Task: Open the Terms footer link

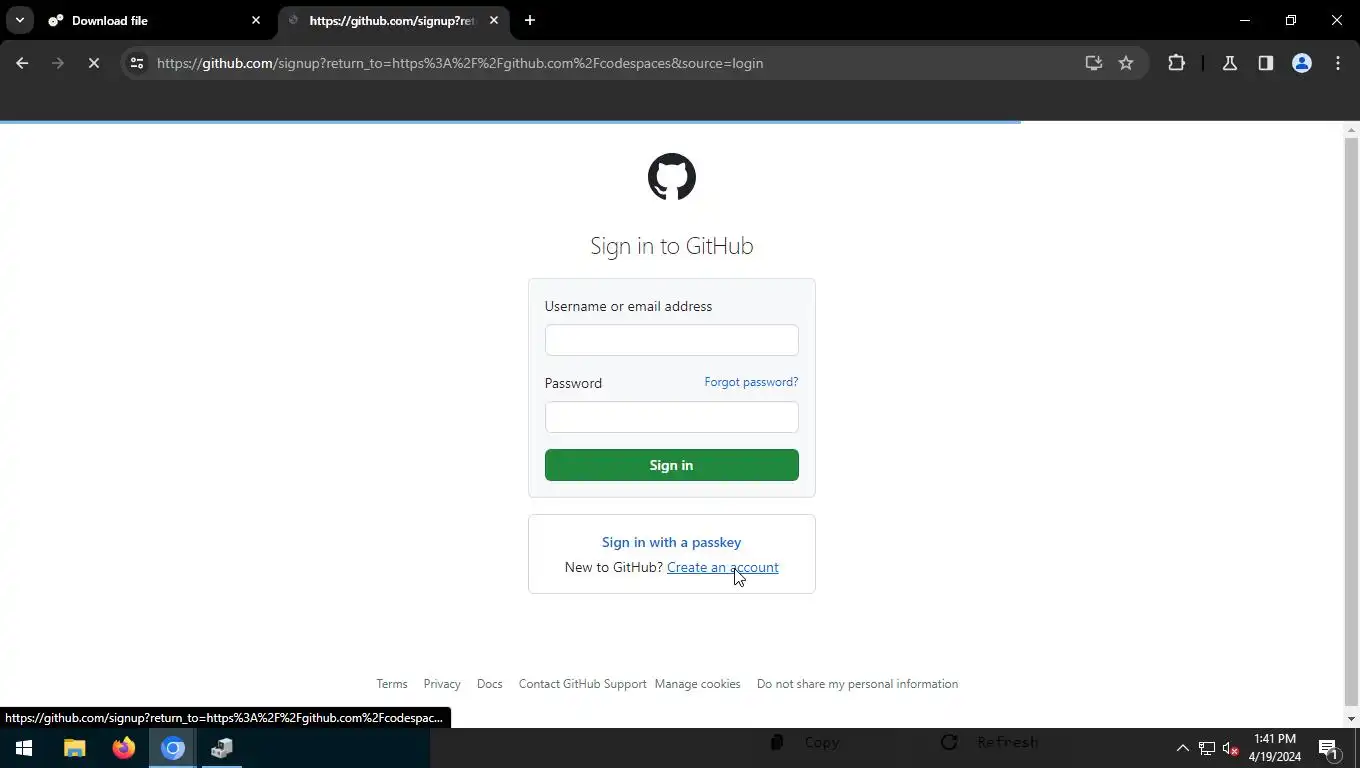Action: (392, 684)
